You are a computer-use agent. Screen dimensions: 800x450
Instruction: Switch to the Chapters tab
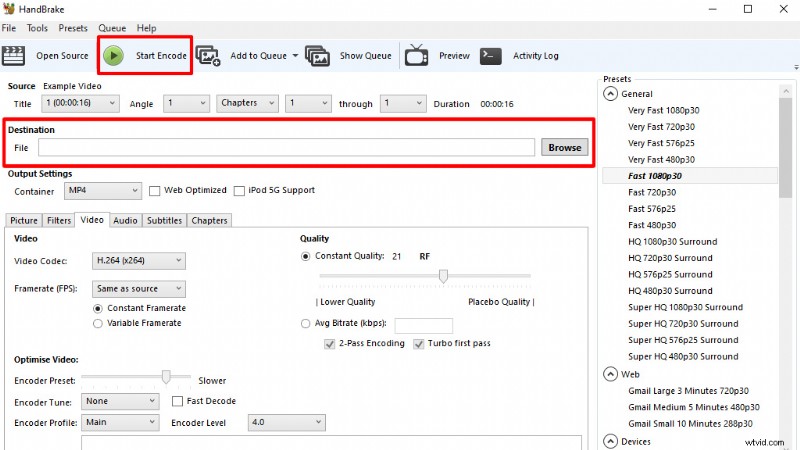pos(209,220)
